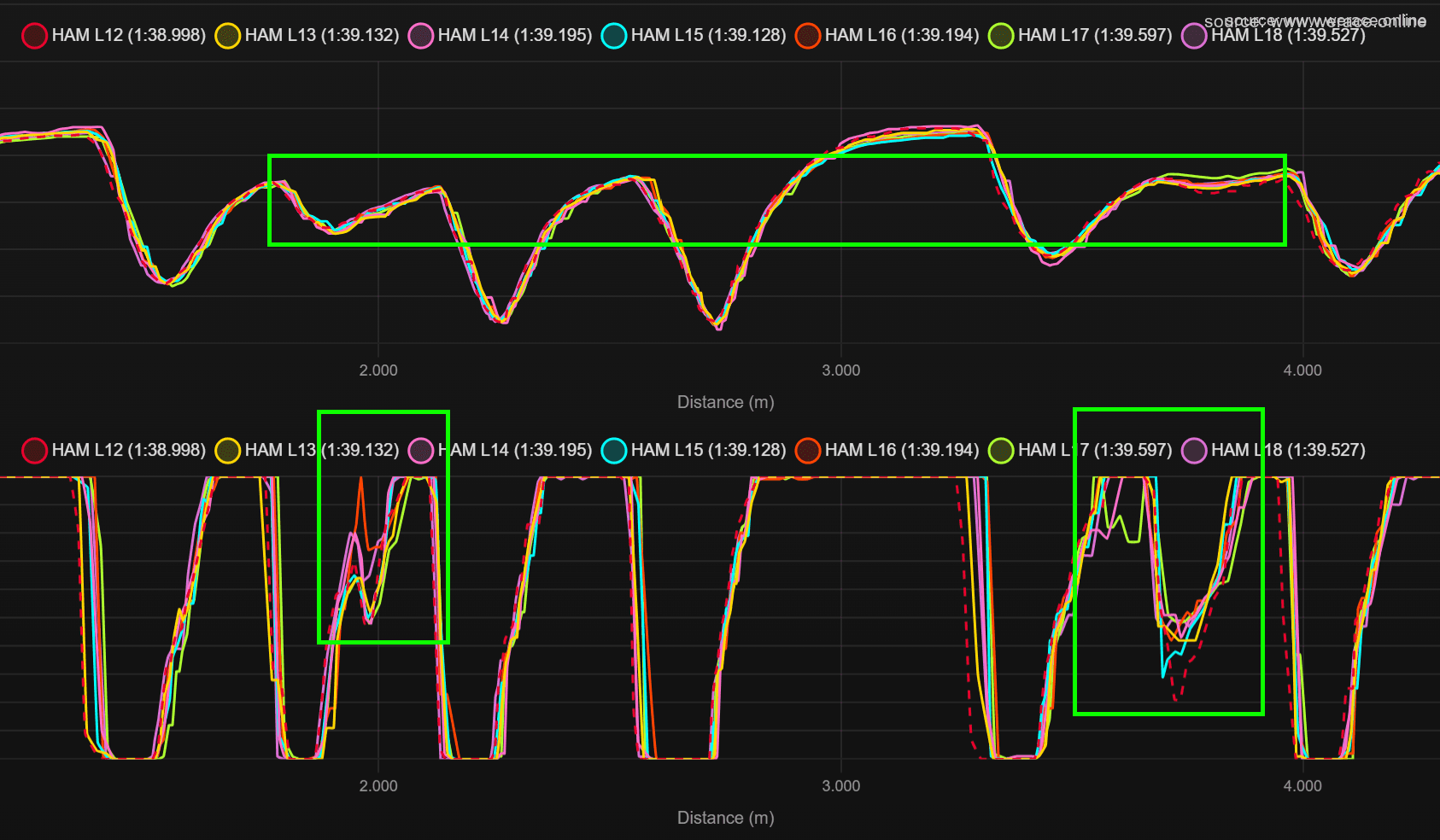The height and width of the screenshot is (840, 1440).
Task: Toggle the HAM L17 lap trace visibility
Action: (x=1001, y=450)
